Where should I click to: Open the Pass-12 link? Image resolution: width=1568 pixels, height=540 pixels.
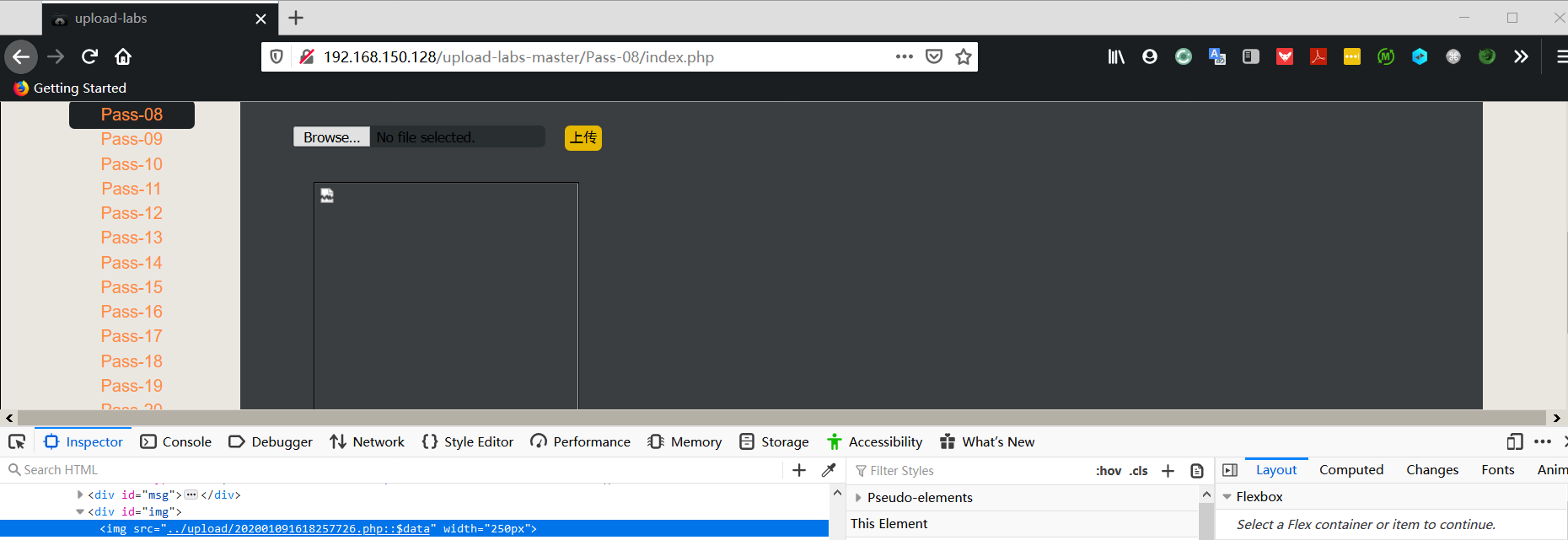(132, 213)
